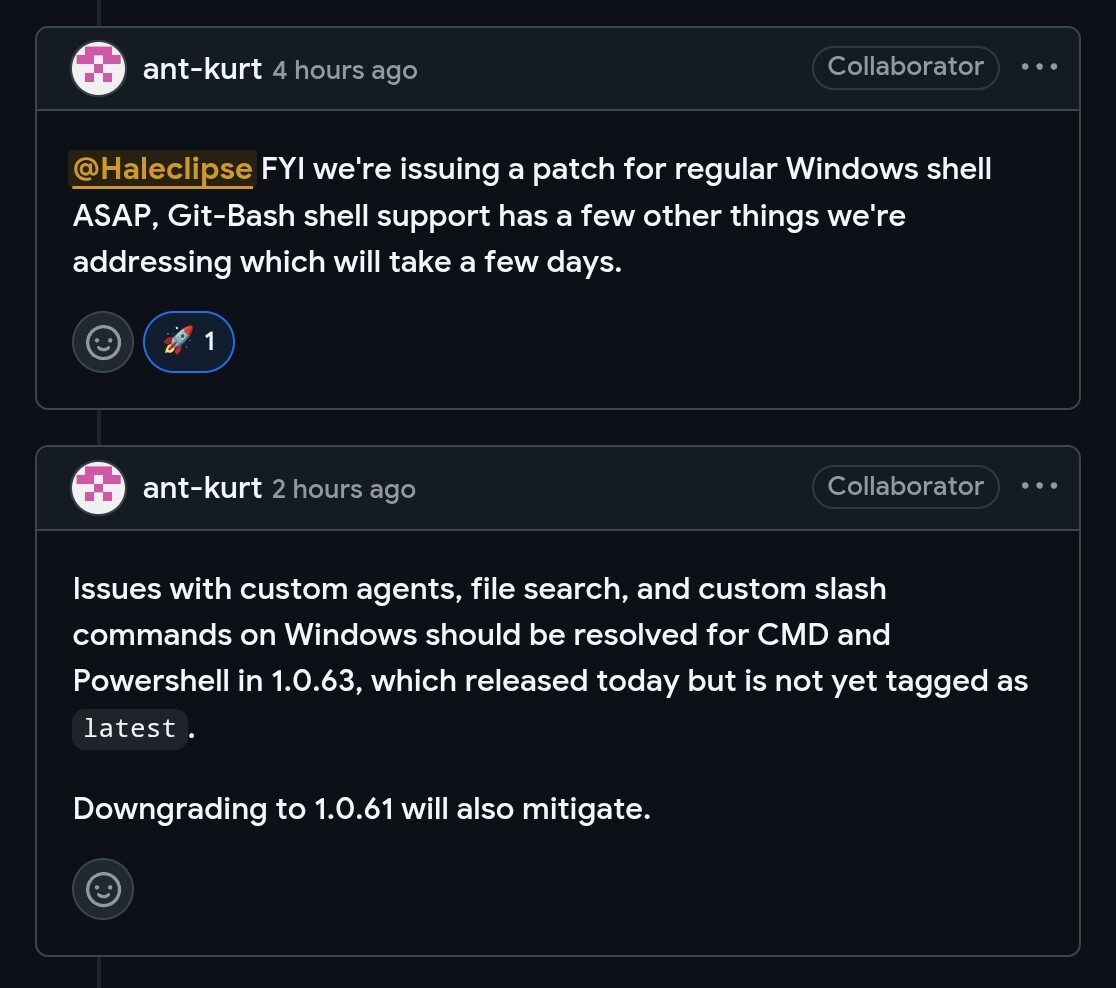The image size is (1116, 988).
Task: Open the ant-kurt username link beside 2 hours ago
Action: [202, 488]
